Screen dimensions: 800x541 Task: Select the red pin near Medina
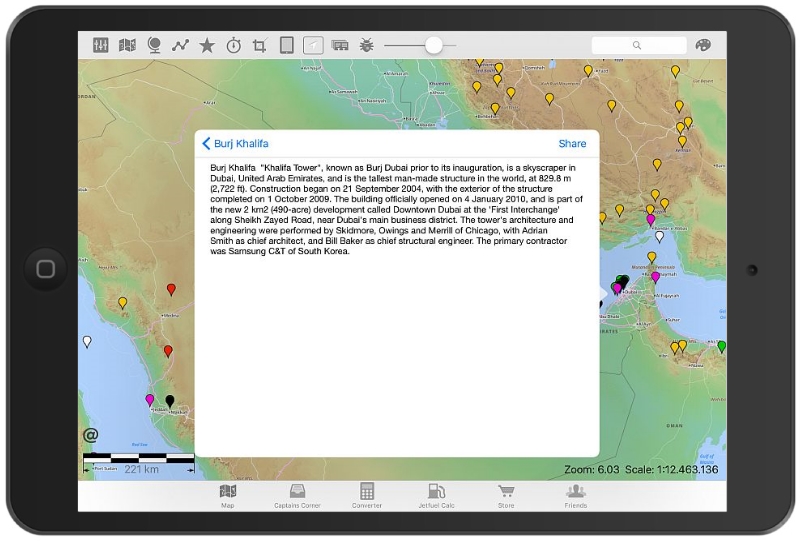(171, 290)
